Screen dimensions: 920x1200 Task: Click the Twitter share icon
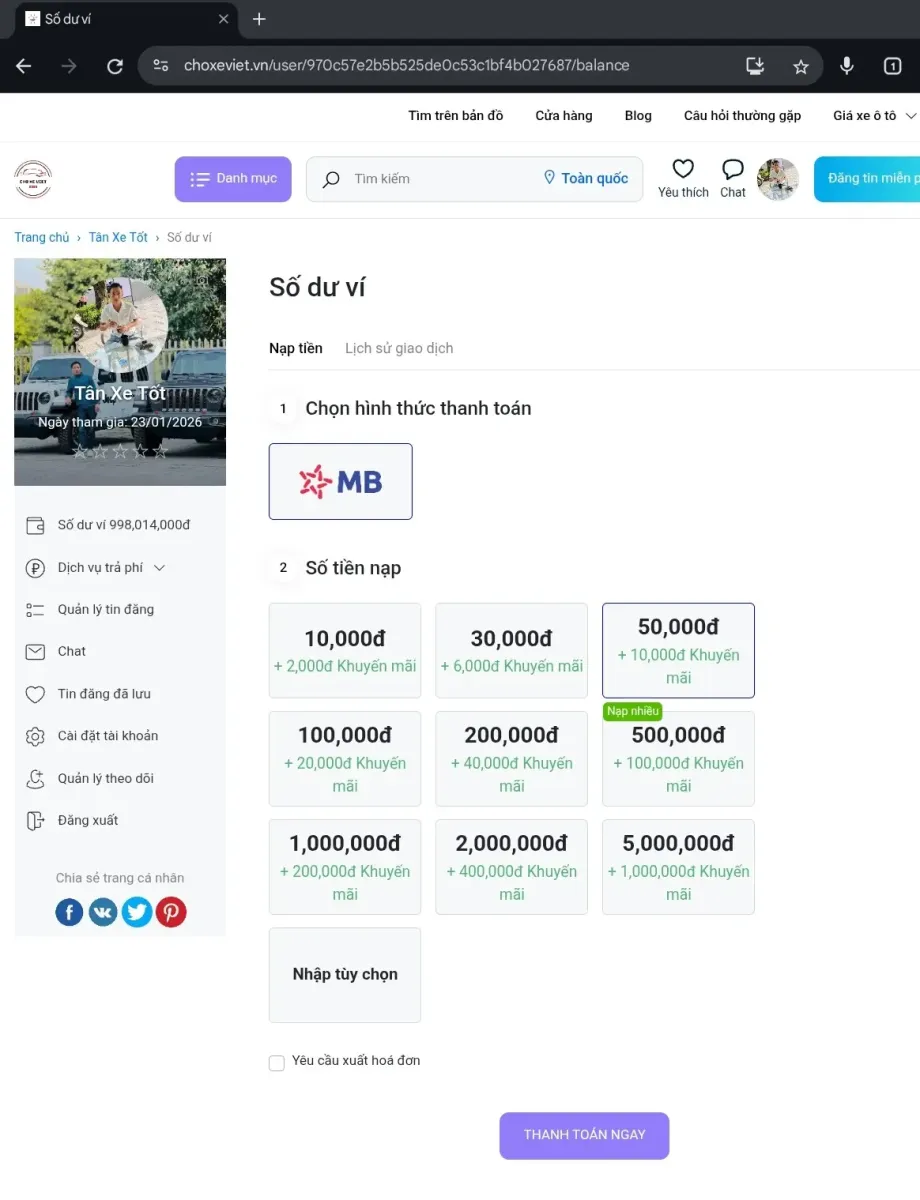[137, 912]
